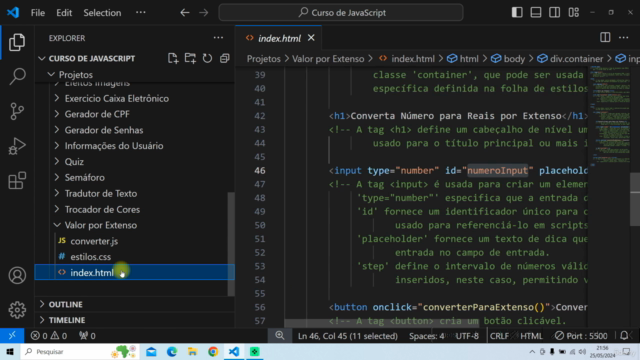Screen dimensions: 640x360
Task: Toggle the bottom panel
Action: [536, 12]
